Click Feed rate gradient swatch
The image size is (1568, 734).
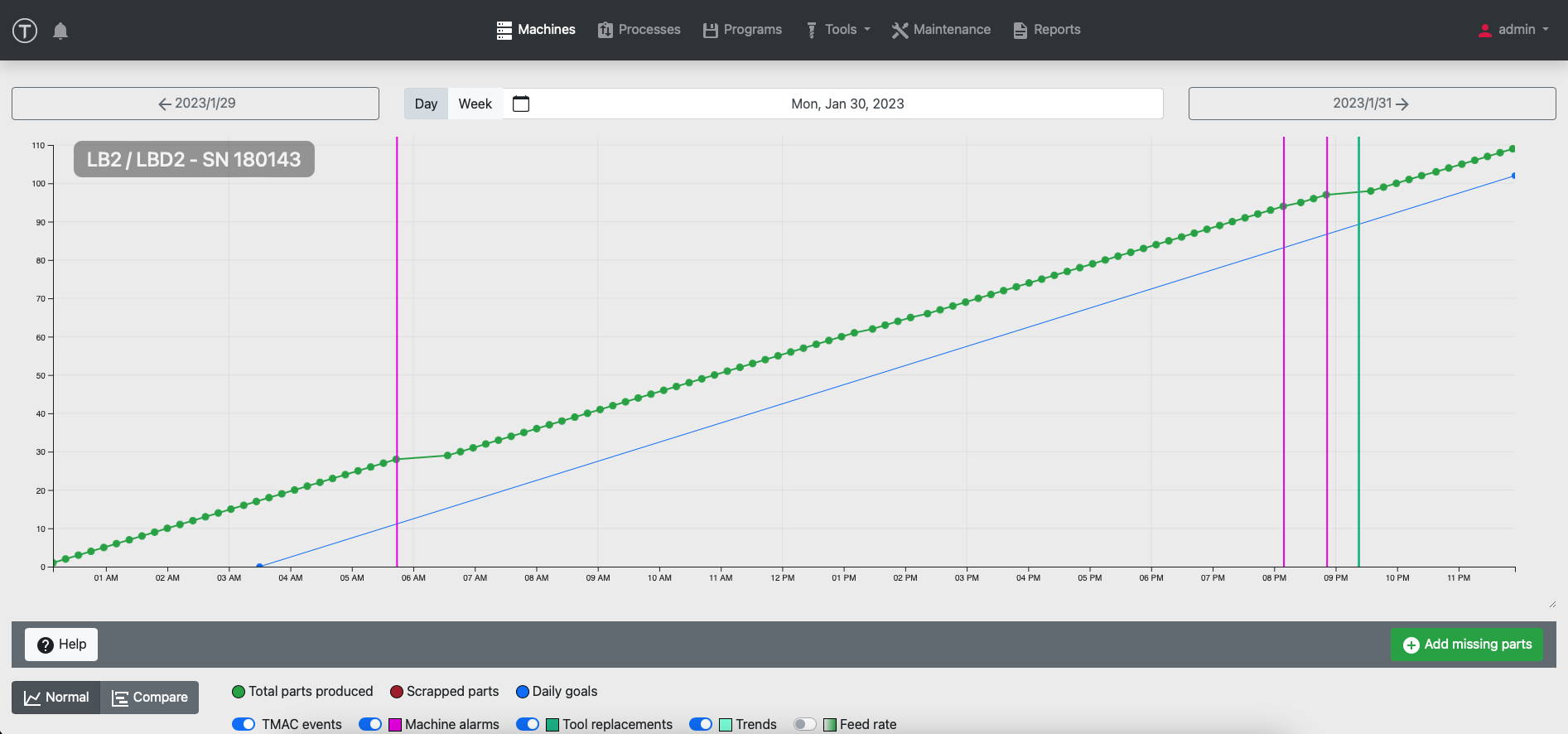[830, 725]
